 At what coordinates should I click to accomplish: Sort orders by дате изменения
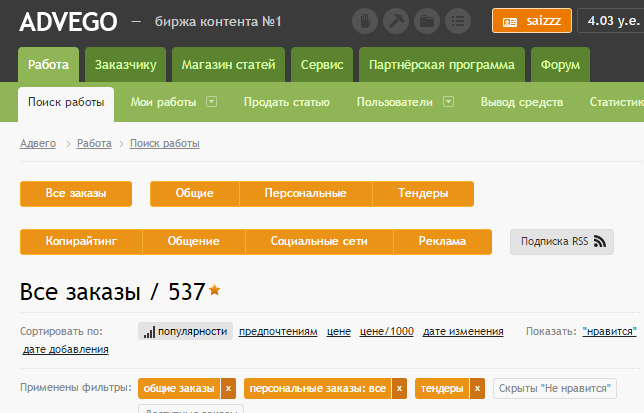point(463,331)
